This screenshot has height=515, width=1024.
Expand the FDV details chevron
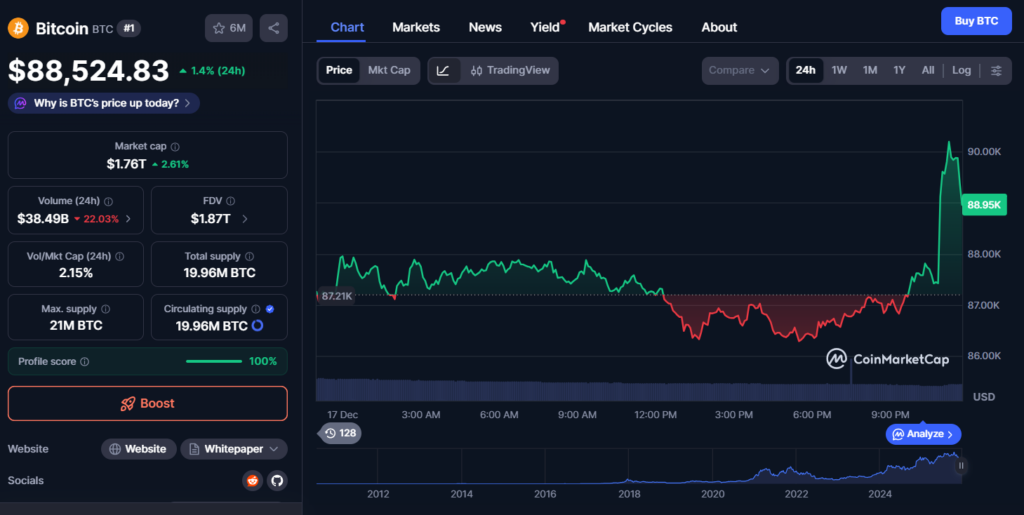click(x=245, y=219)
